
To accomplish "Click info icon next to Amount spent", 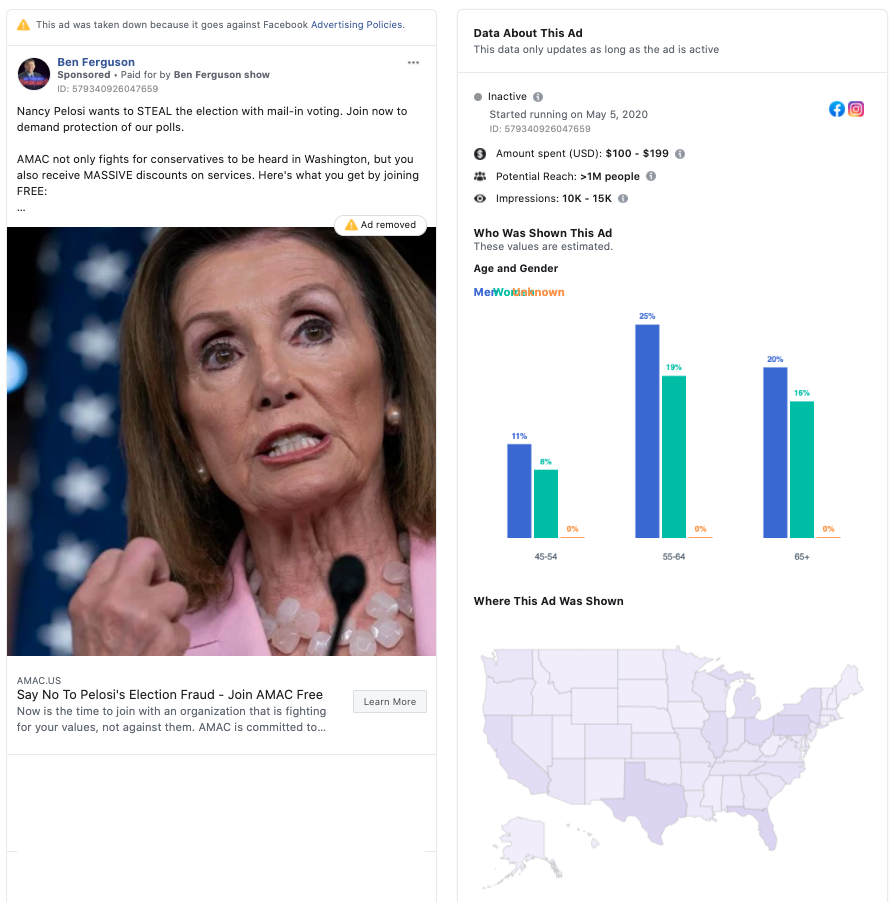I will 680,154.
